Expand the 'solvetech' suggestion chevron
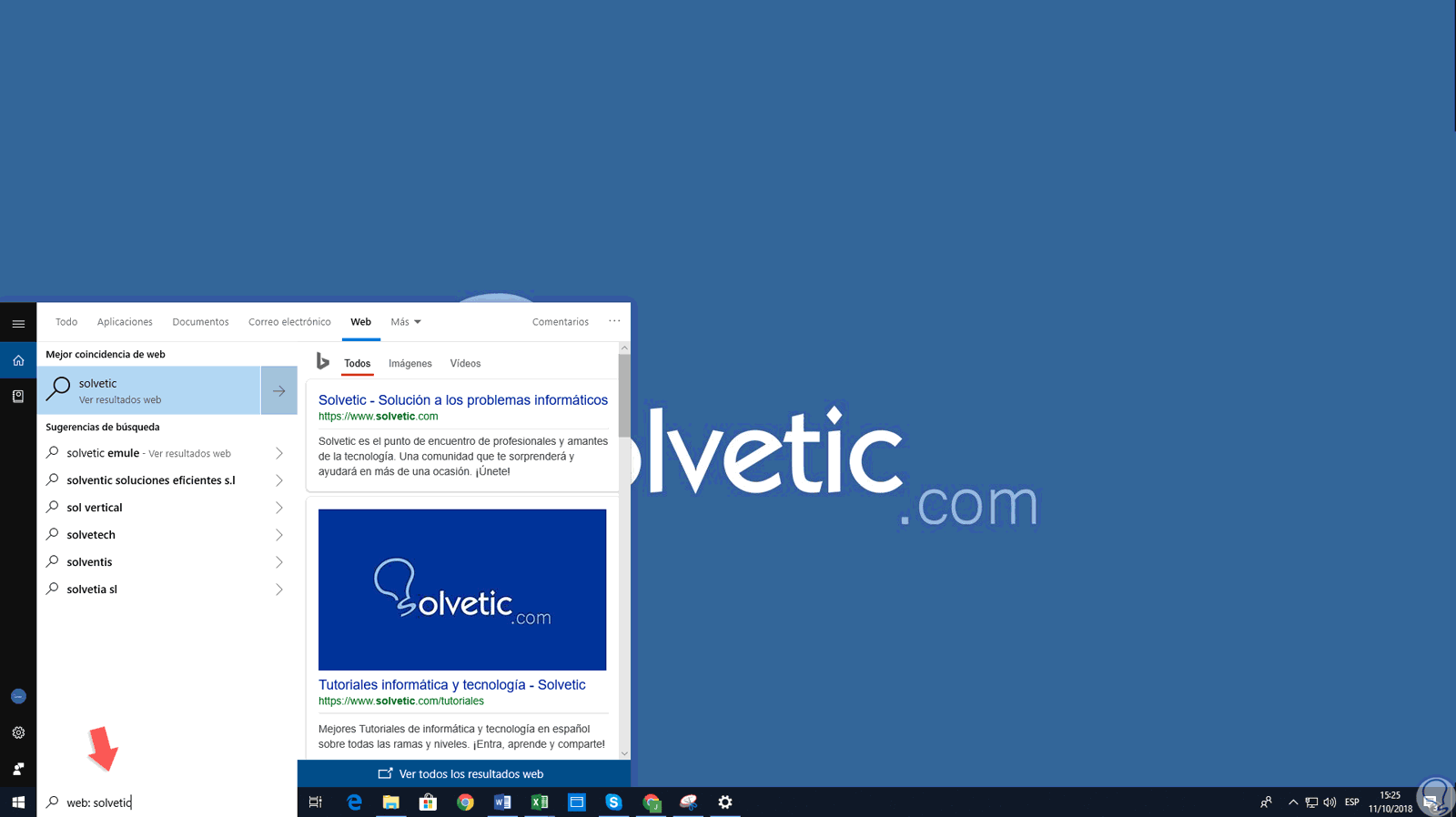This screenshot has width=1456, height=817. coord(279,535)
